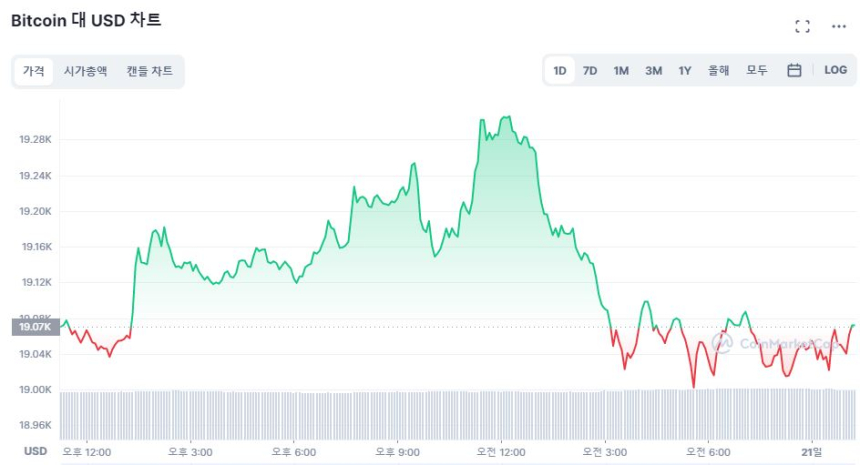Set chart range to 1M
This screenshot has height=465, width=860.
tap(621, 70)
